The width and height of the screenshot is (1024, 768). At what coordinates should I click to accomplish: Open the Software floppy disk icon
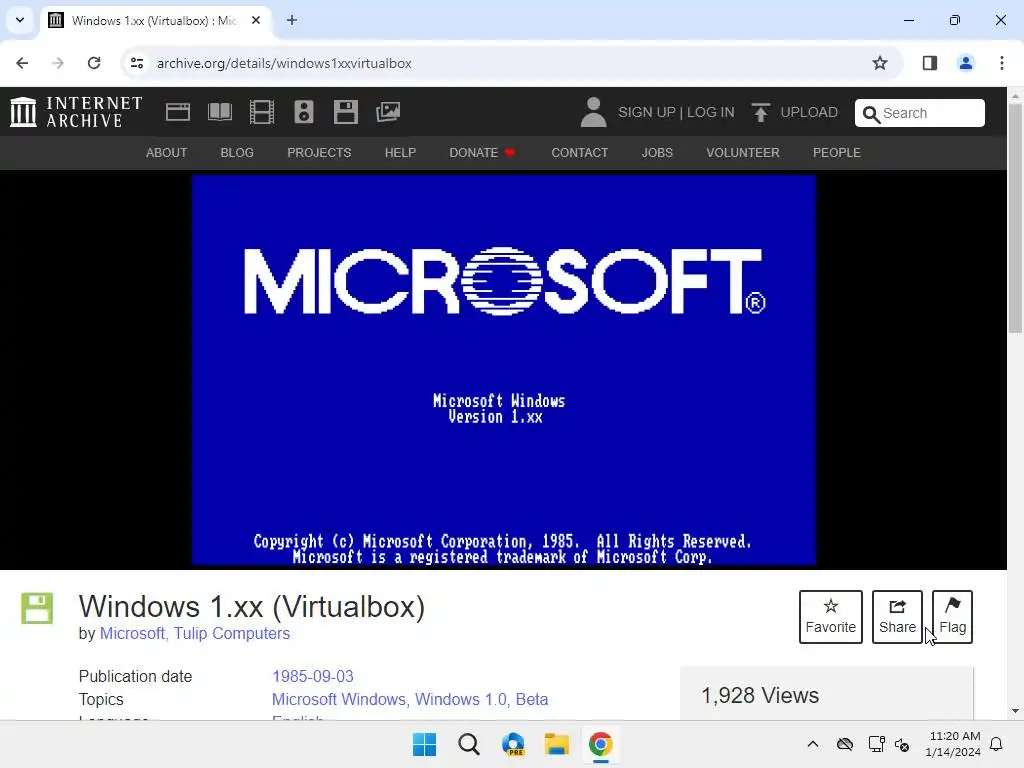pos(345,112)
